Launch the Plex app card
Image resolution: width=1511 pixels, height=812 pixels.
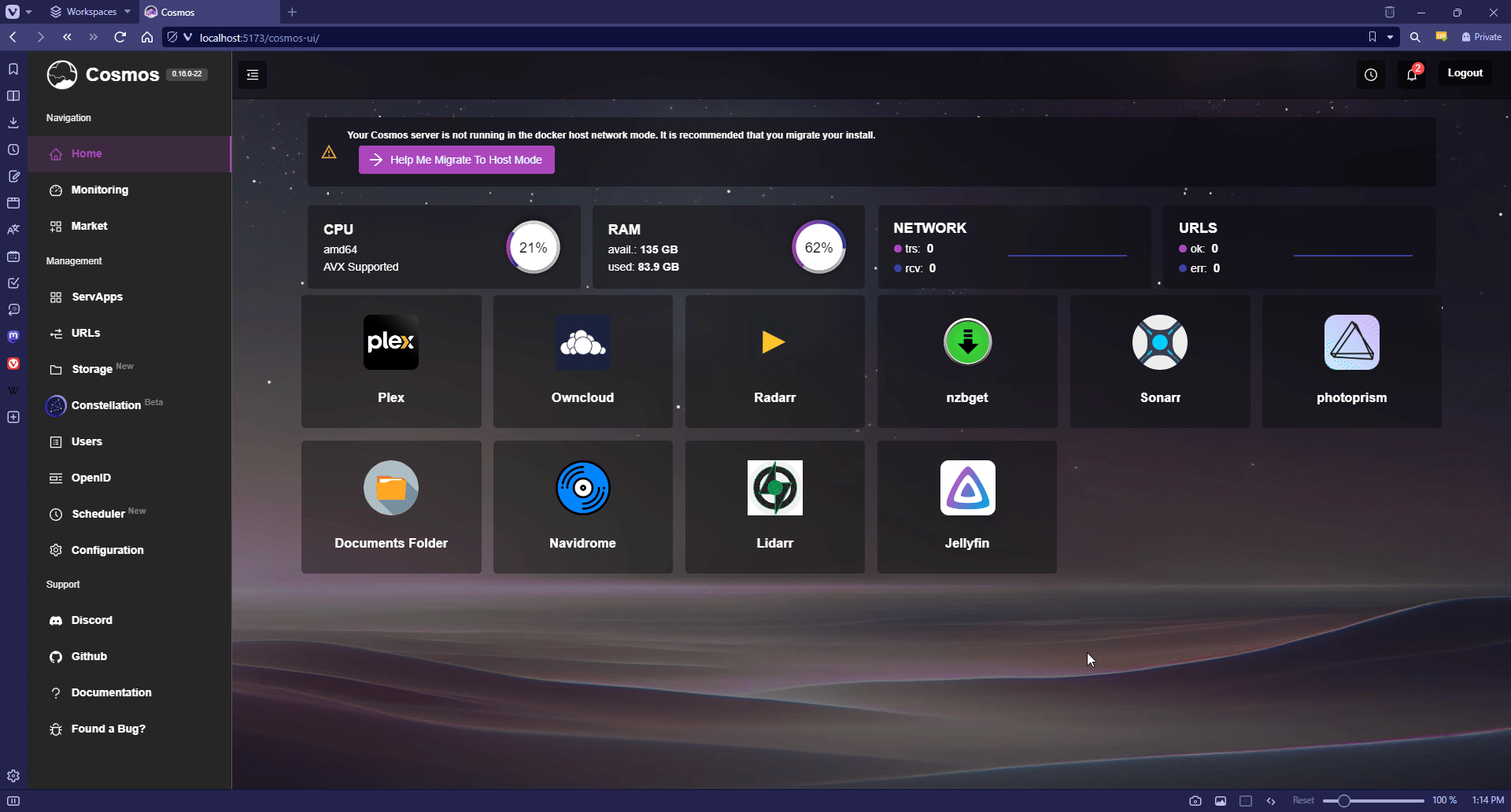pyautogui.click(x=391, y=361)
